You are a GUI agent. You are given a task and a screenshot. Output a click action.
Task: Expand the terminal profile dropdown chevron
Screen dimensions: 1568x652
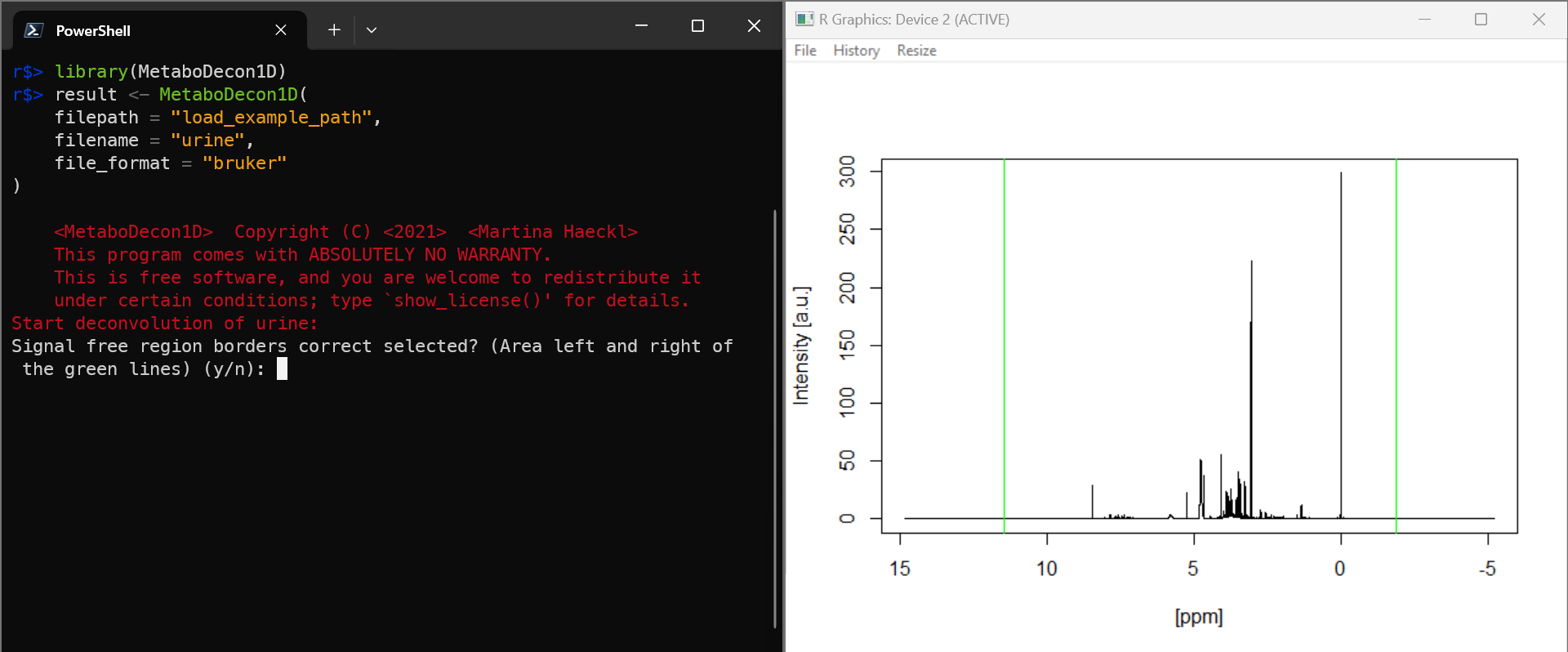[372, 30]
